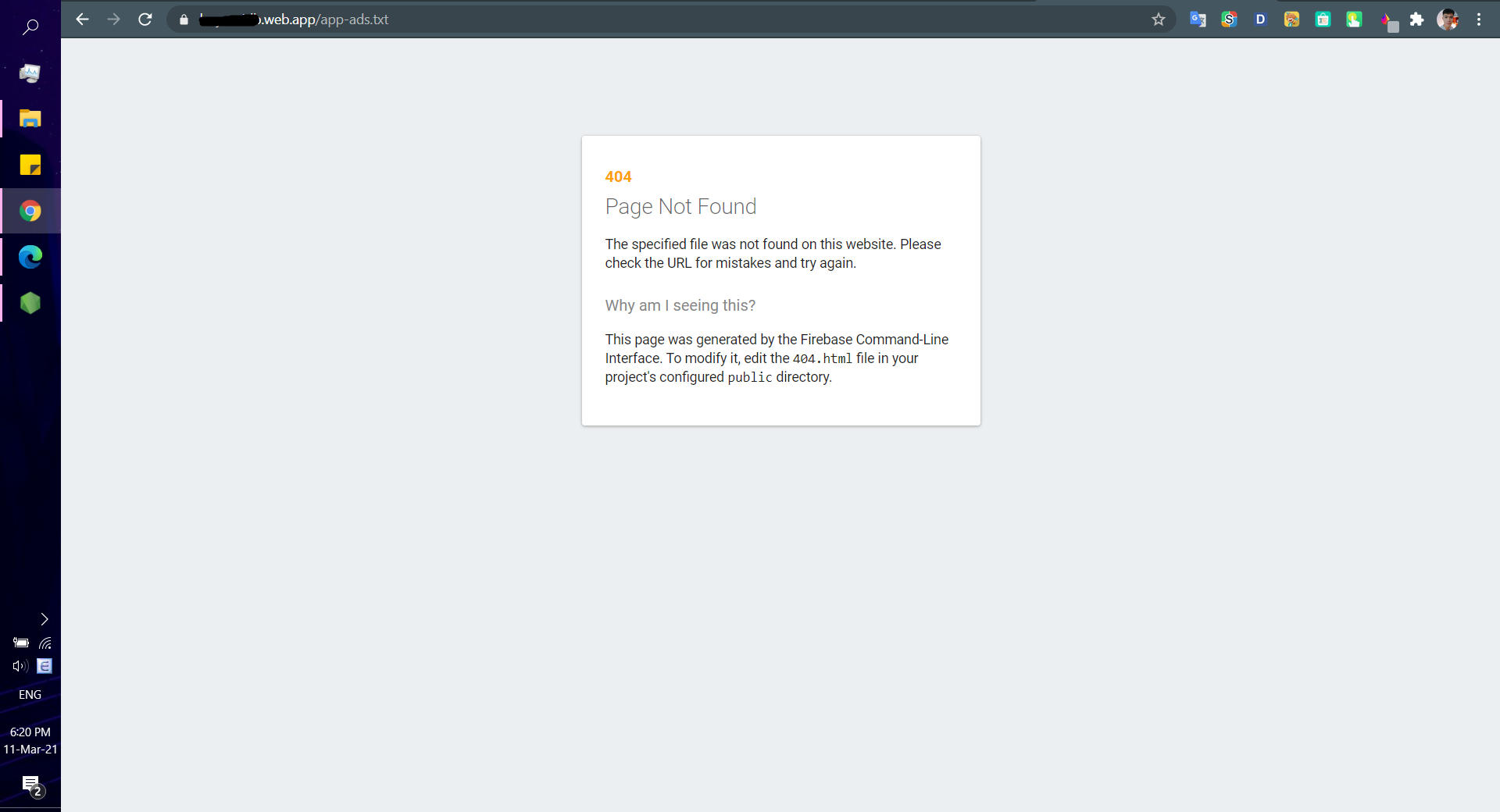Click the 'Why am I seeing this?' subheading
Image resolution: width=1500 pixels, height=812 pixels.
(x=680, y=306)
